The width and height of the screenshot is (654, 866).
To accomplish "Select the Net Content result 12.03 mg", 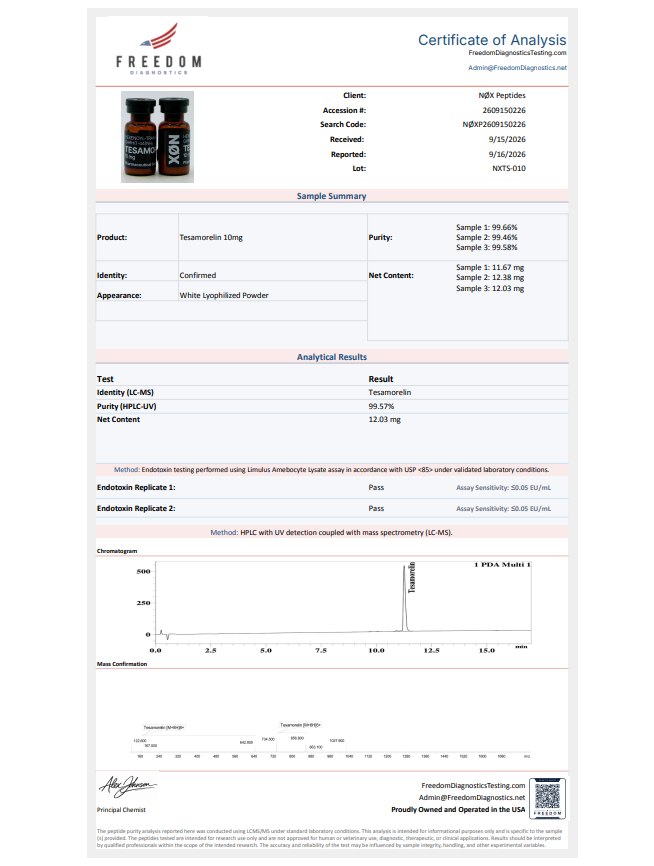I will (384, 420).
